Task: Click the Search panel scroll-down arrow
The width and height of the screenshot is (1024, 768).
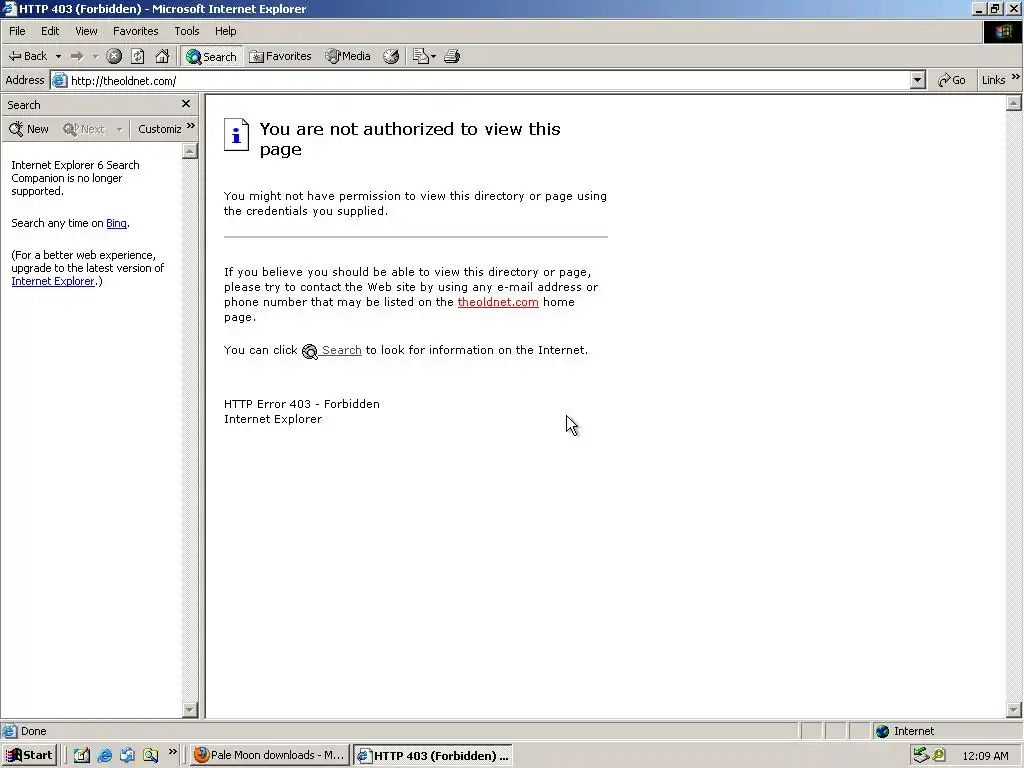Action: pos(190,710)
